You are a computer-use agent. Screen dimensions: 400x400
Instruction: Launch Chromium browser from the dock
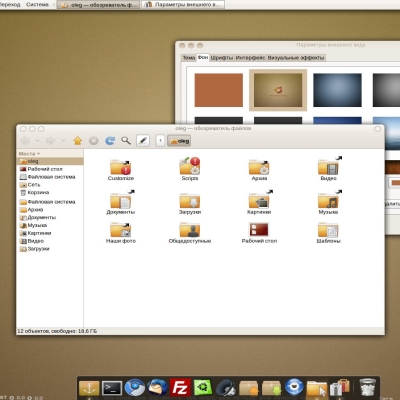(x=135, y=388)
